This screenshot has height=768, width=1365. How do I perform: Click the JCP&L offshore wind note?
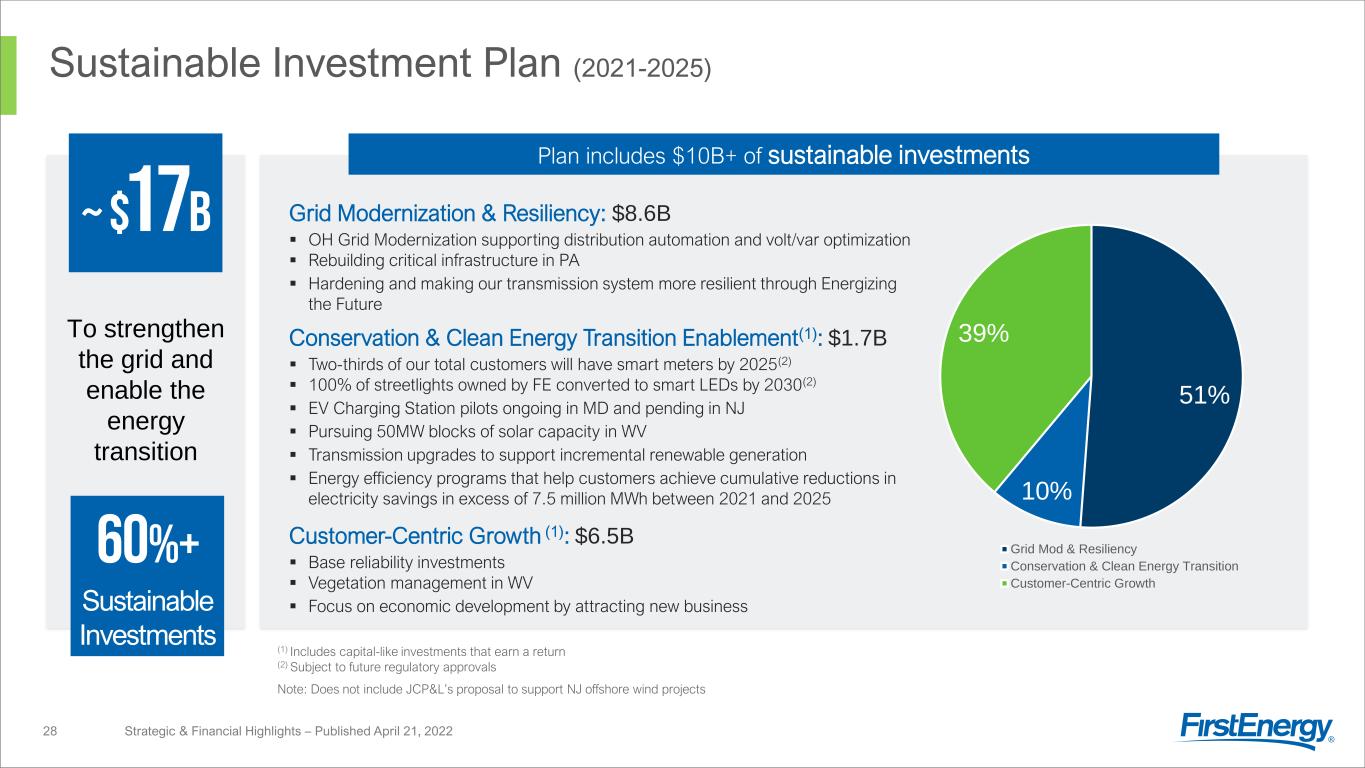[491, 689]
